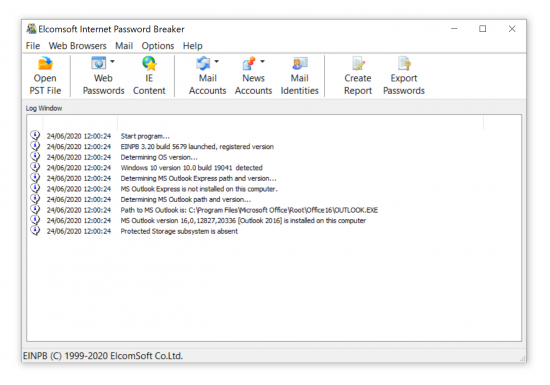Image resolution: width=550 pixels, height=385 pixels.
Task: Select the News Accounts toolbar icon
Action: pyautogui.click(x=249, y=63)
